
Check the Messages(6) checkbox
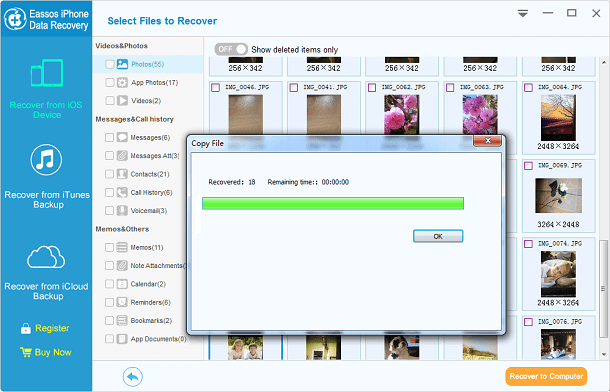coord(110,137)
